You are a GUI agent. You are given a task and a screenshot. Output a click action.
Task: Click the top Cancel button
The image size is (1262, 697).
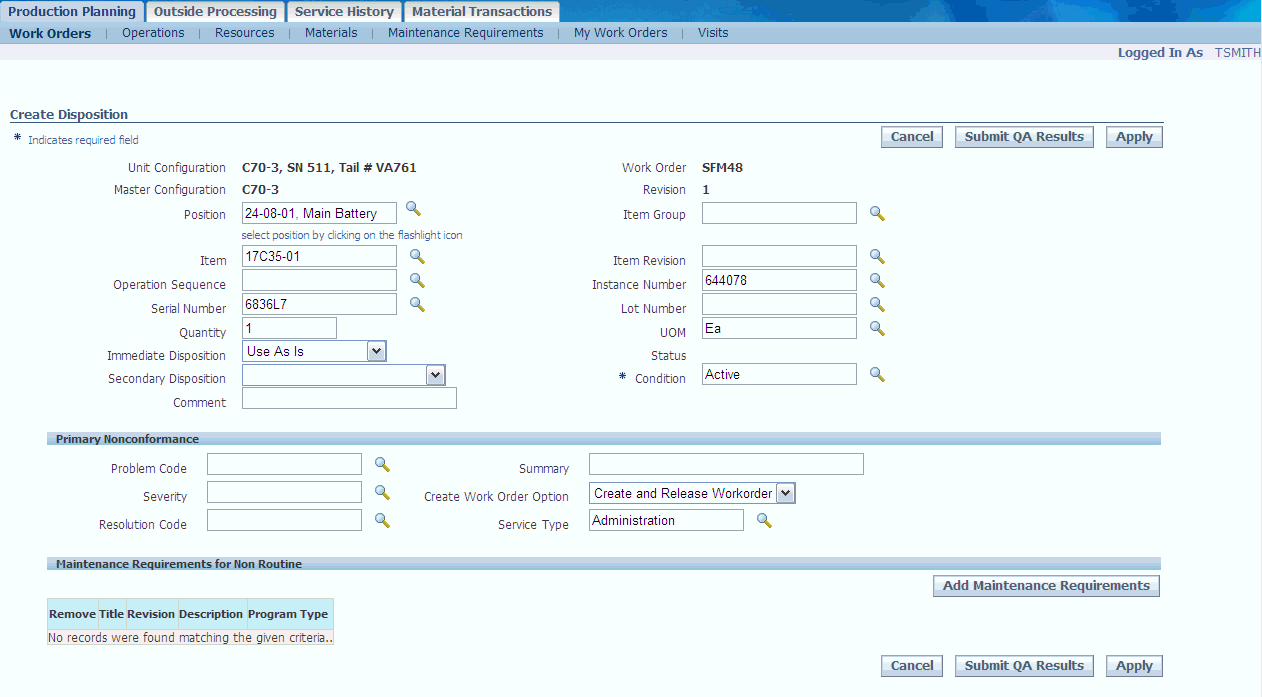click(912, 137)
